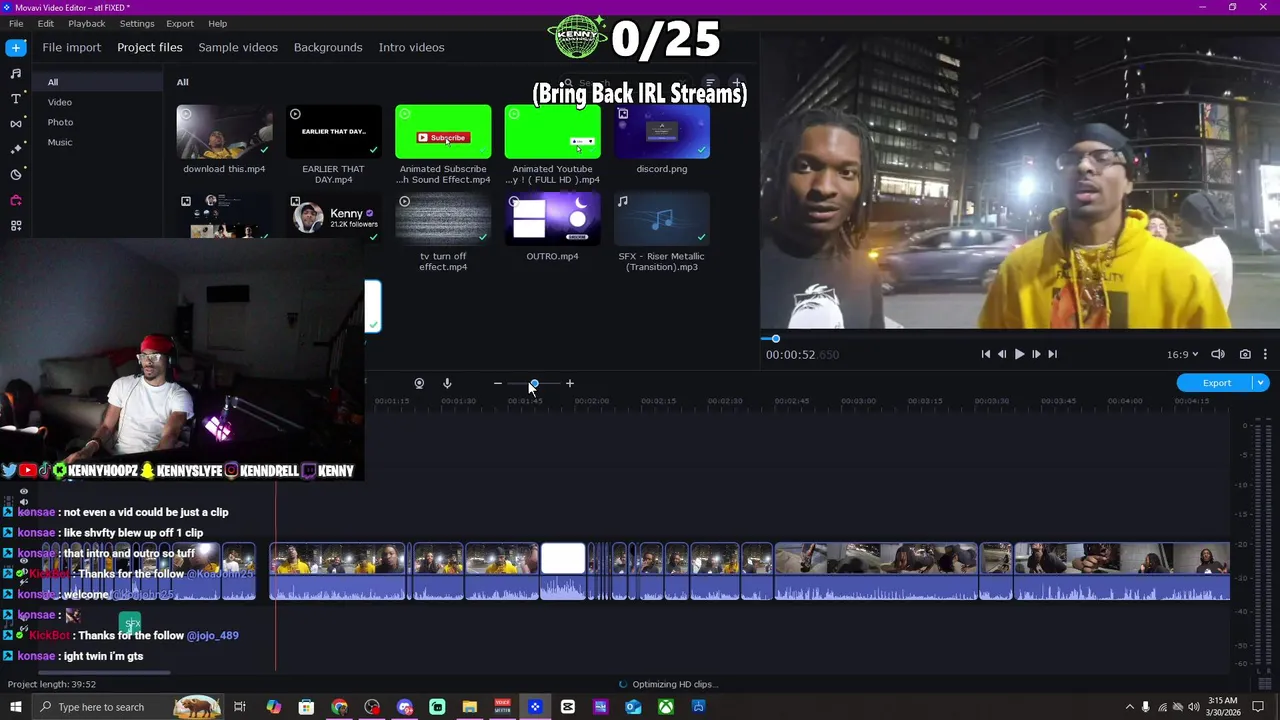1280x720 pixels.
Task: Switch to the File import tab
Action: coord(71,47)
